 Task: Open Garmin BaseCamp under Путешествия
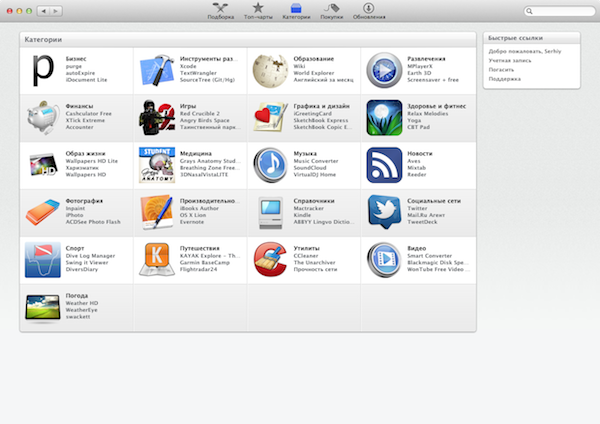205,263
